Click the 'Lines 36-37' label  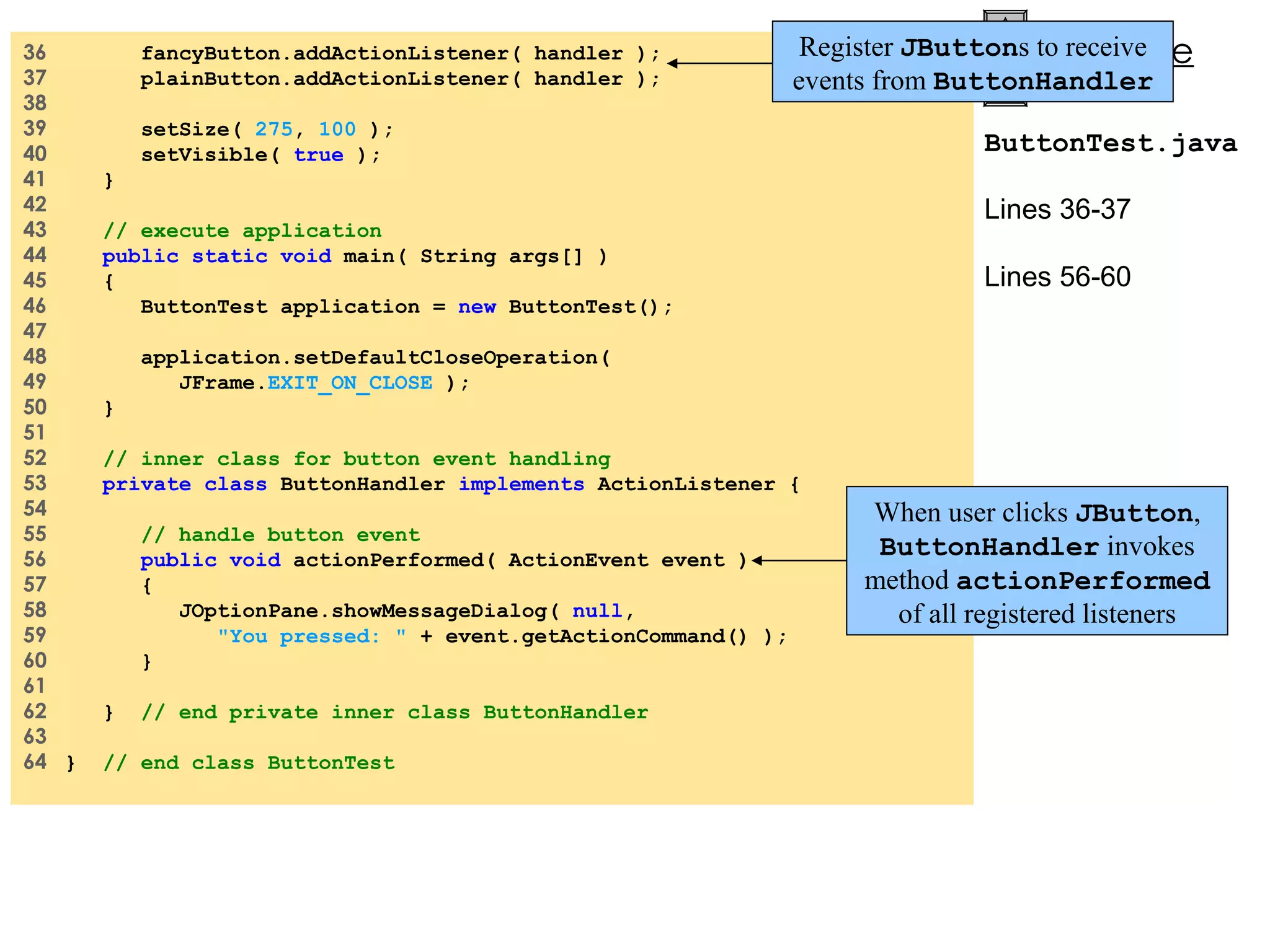pyautogui.click(x=1057, y=209)
